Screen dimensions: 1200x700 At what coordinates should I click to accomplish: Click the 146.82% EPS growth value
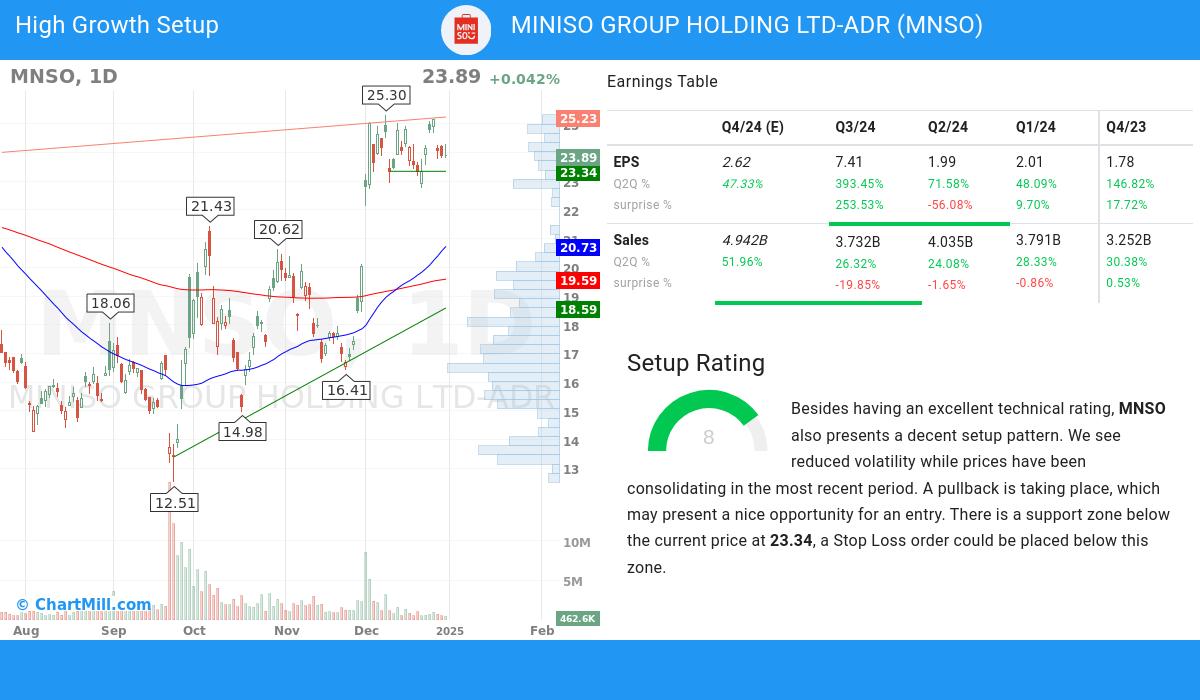[x=1130, y=184]
